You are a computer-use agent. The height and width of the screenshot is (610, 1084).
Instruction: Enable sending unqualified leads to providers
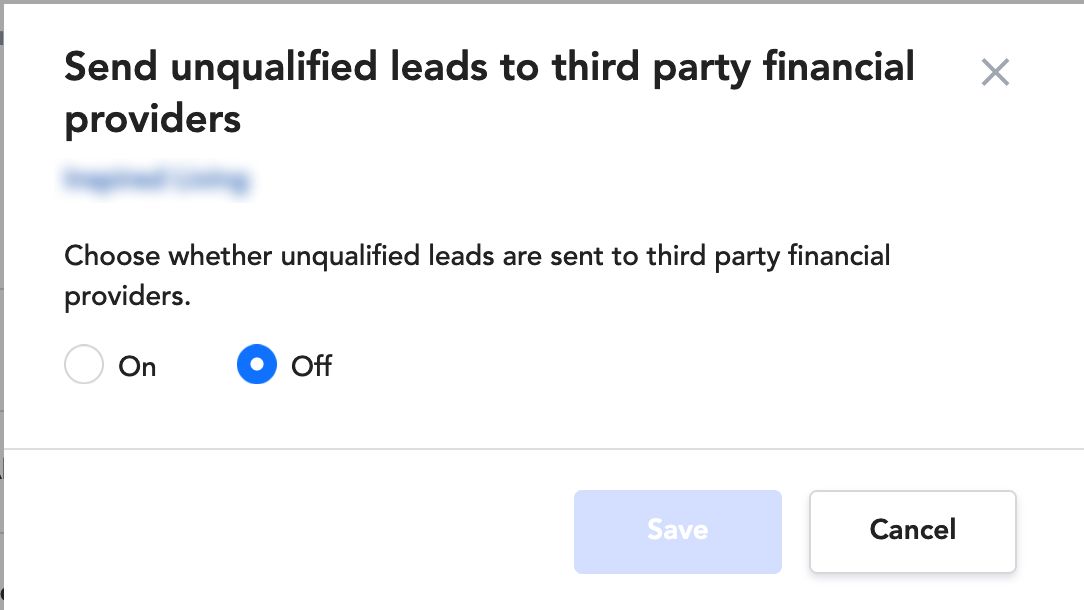pos(84,364)
